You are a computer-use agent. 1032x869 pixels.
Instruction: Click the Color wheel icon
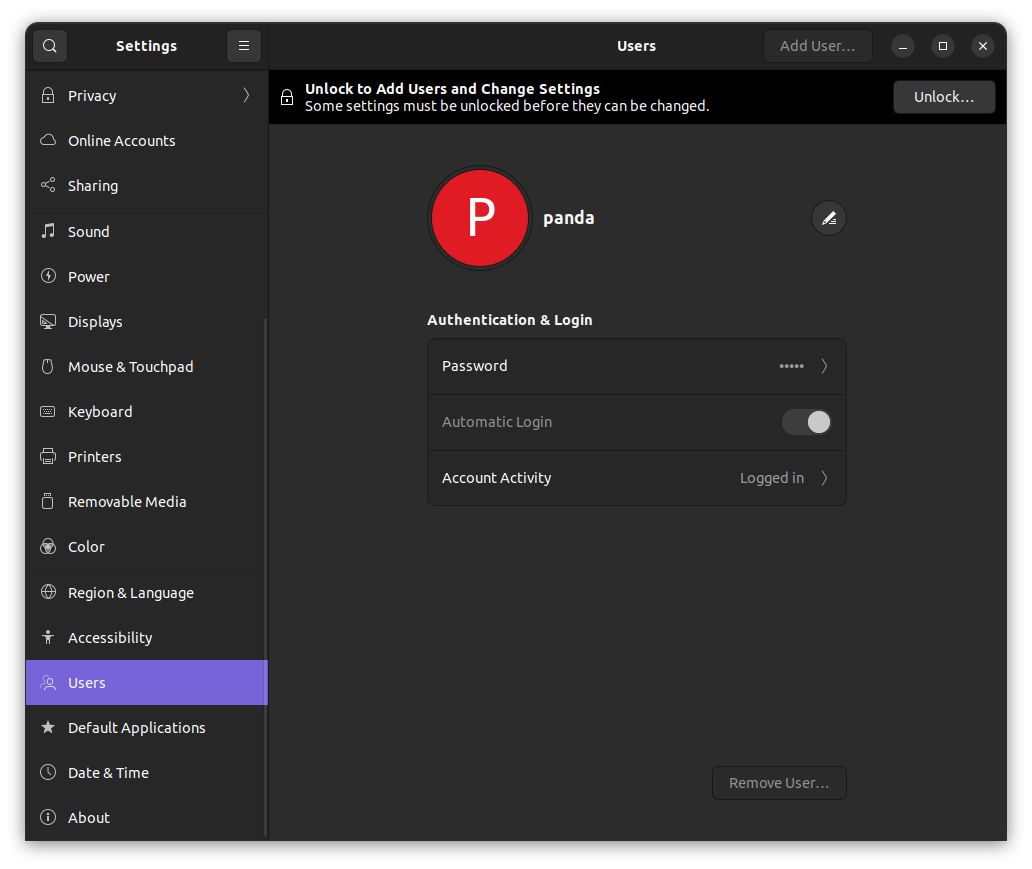click(48, 546)
